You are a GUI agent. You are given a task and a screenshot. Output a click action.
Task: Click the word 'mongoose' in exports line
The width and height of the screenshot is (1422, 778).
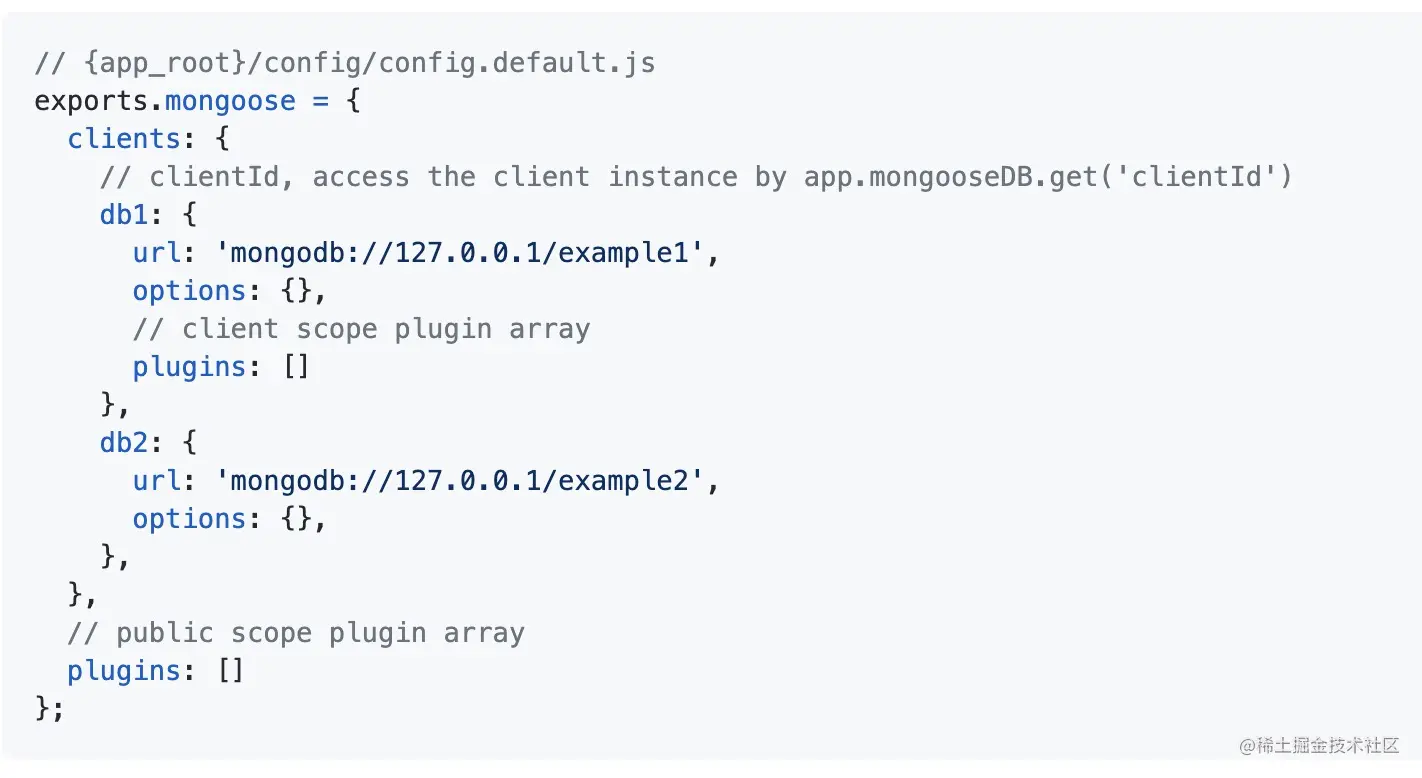point(230,101)
